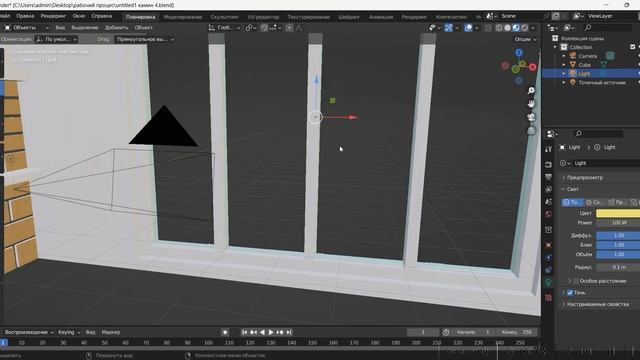Open the Light data properties tab
Image resolution: width=640 pixels, height=360 pixels.
click(x=548, y=282)
